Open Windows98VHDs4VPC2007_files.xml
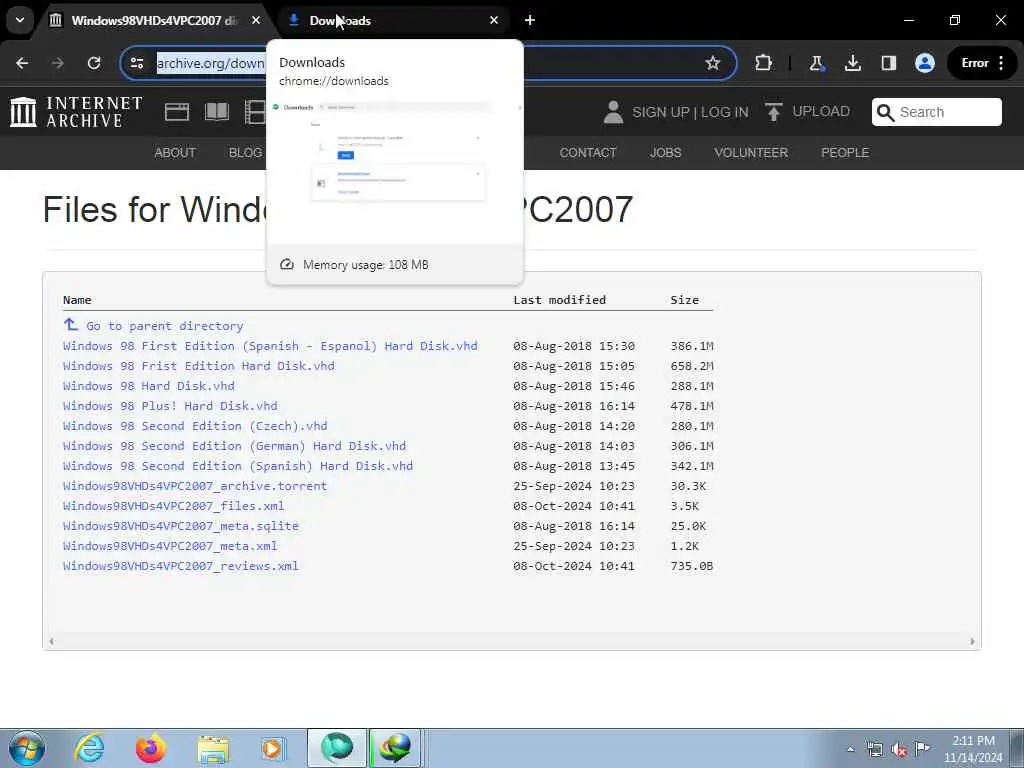 (x=174, y=505)
